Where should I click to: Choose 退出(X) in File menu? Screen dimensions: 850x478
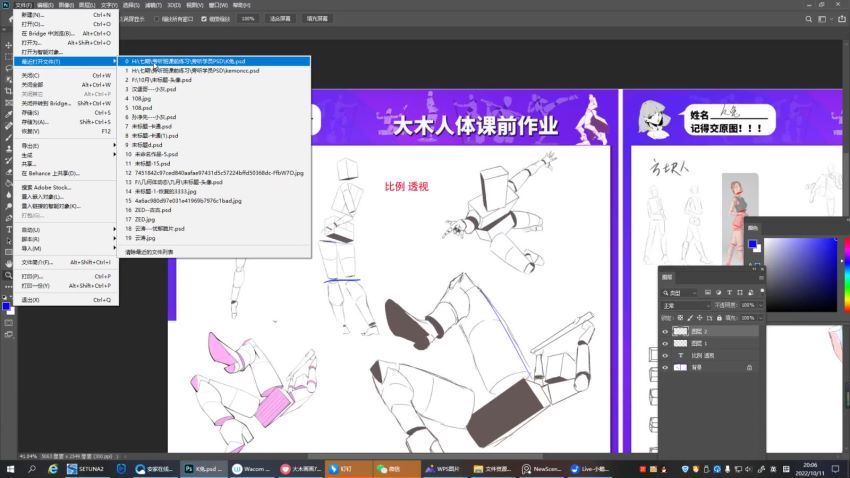(66, 300)
